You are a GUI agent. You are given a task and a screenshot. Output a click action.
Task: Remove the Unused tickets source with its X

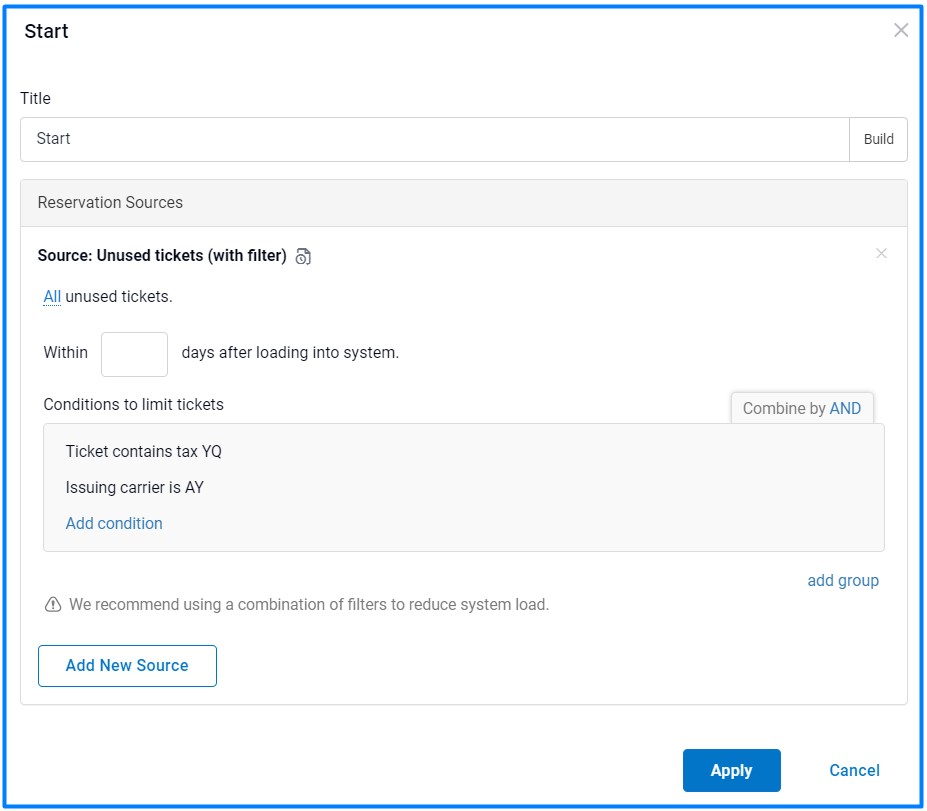pos(881,254)
